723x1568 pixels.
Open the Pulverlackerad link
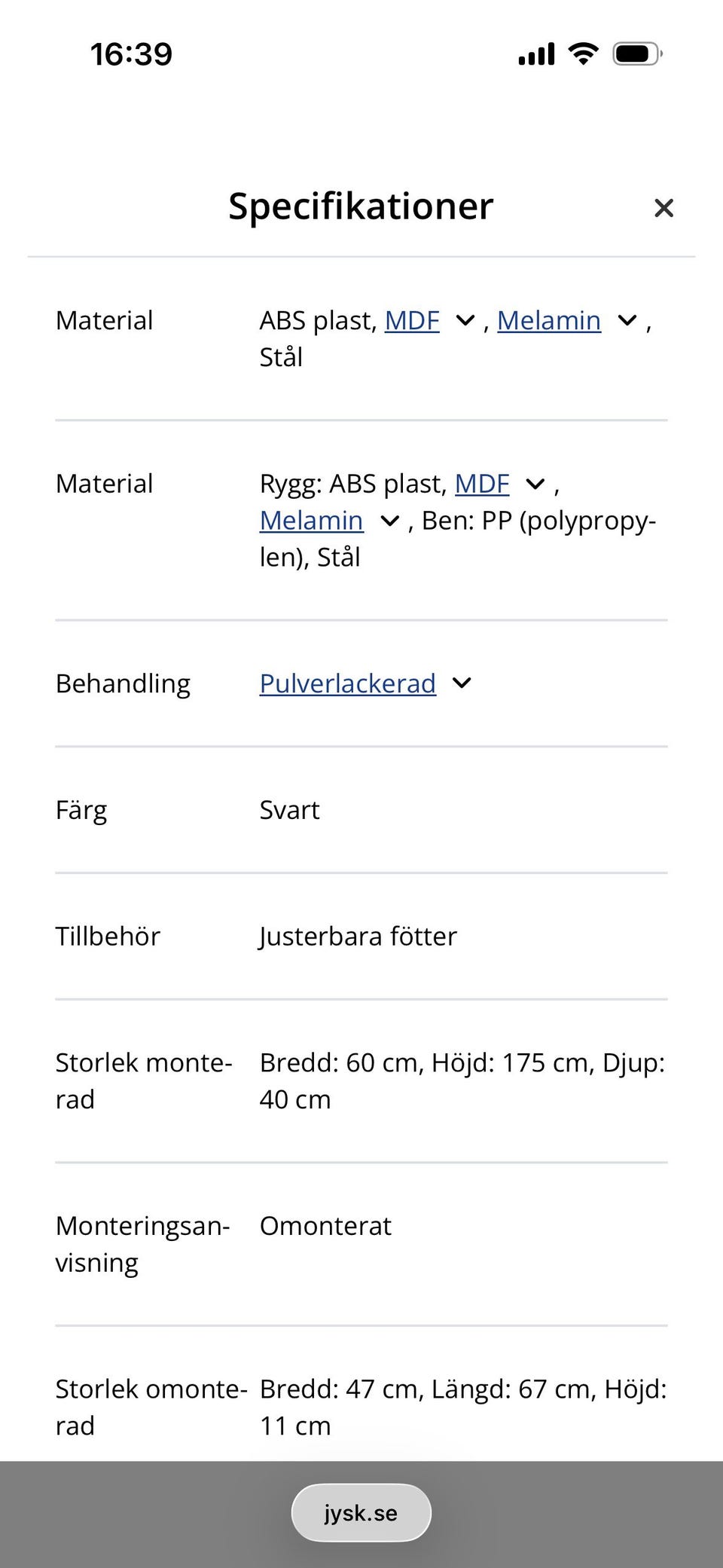(348, 684)
